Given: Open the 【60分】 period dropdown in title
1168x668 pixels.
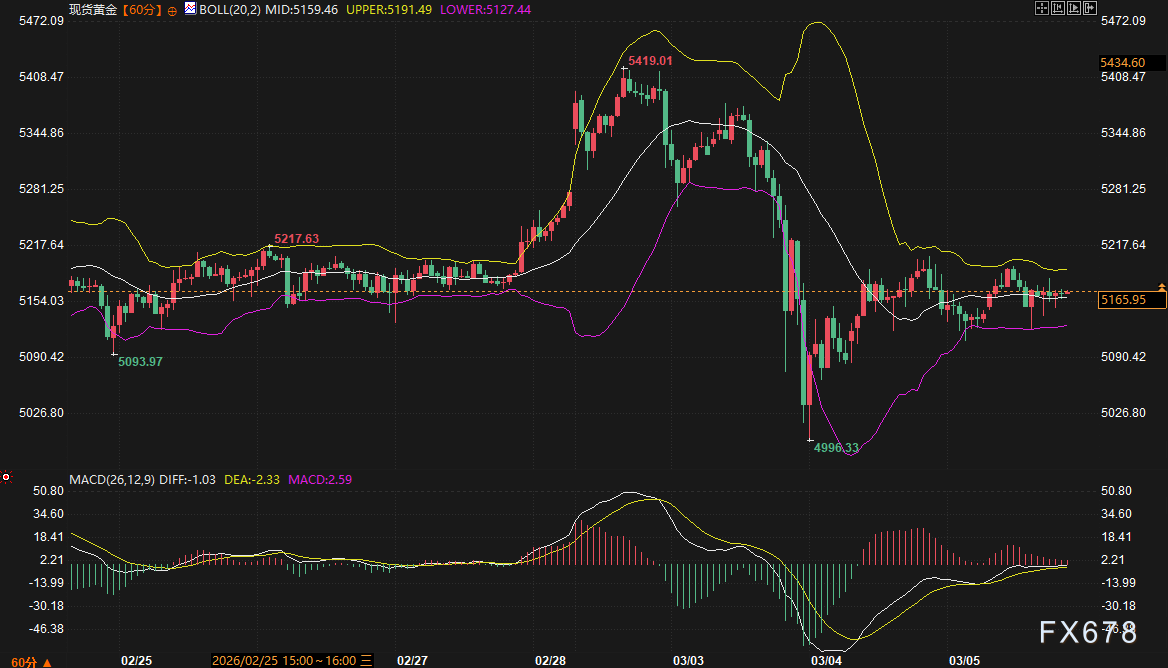Looking at the screenshot, I should point(143,9).
